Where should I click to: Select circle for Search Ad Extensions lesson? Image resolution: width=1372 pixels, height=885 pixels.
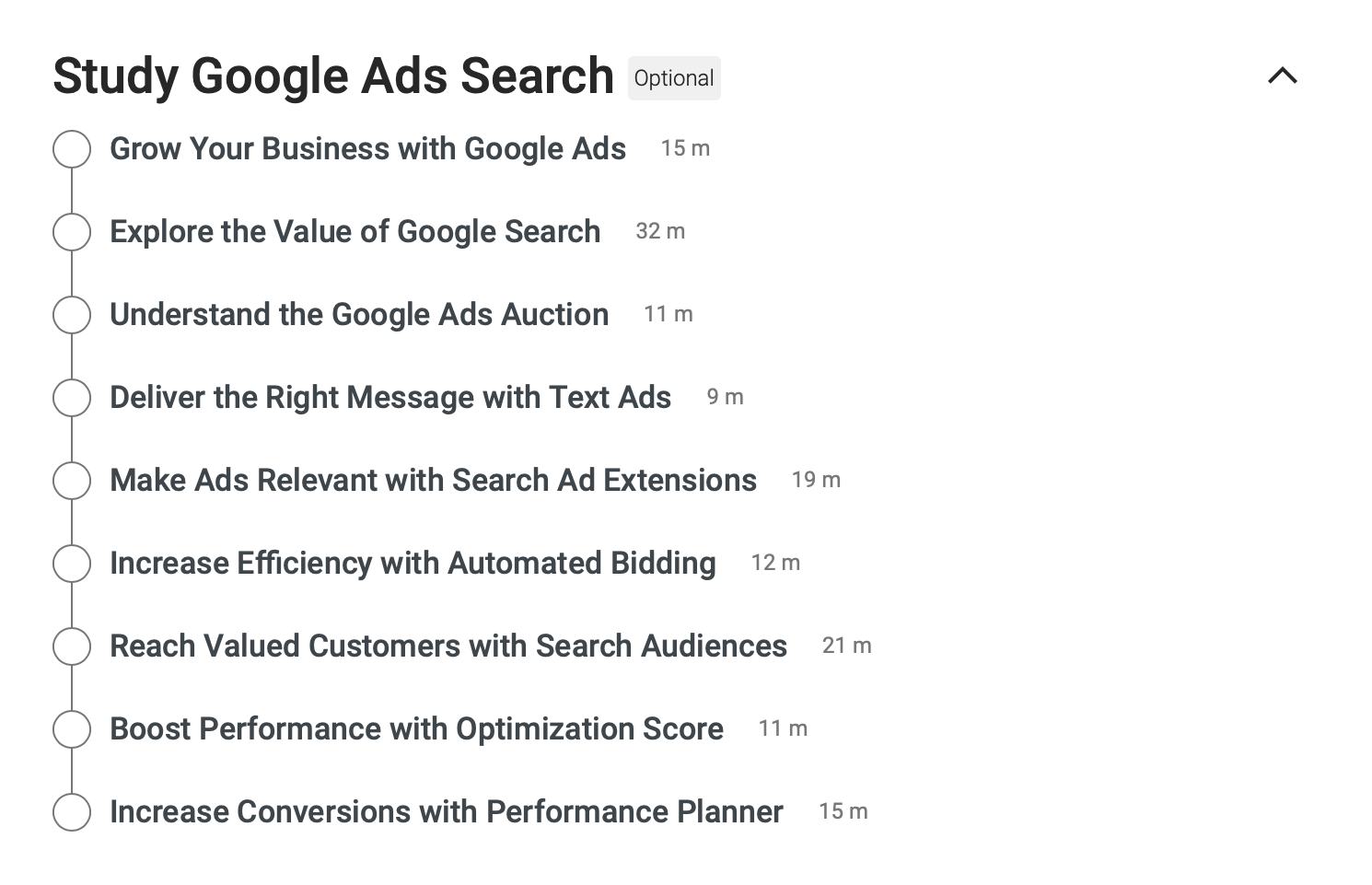pos(72,481)
